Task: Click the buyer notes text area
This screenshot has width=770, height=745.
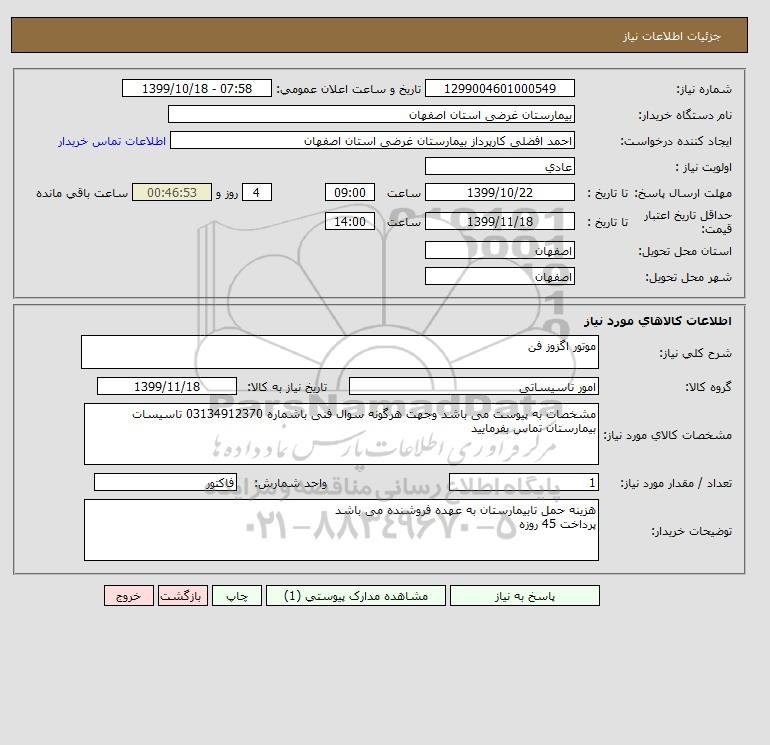Action: (x=341, y=530)
